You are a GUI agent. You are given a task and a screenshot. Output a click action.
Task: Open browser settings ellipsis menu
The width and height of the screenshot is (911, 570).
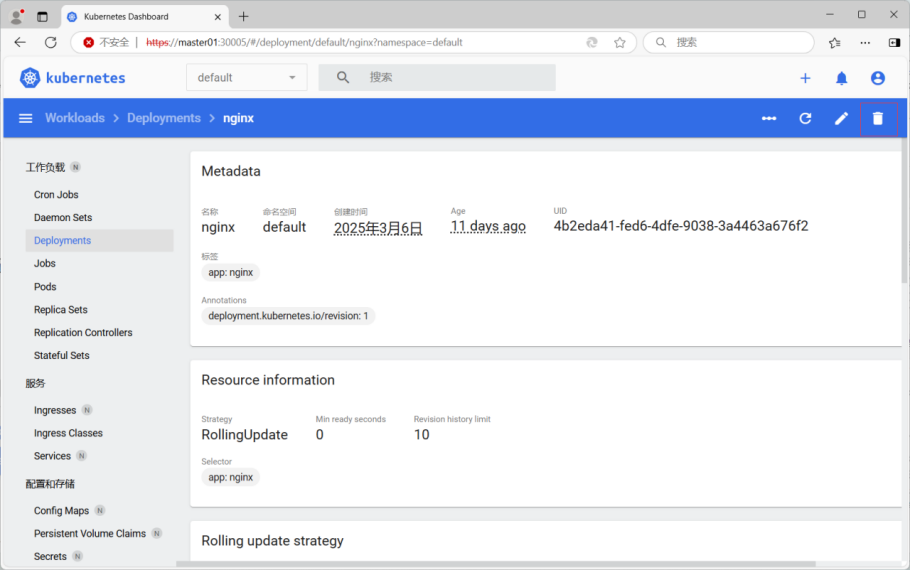click(865, 42)
